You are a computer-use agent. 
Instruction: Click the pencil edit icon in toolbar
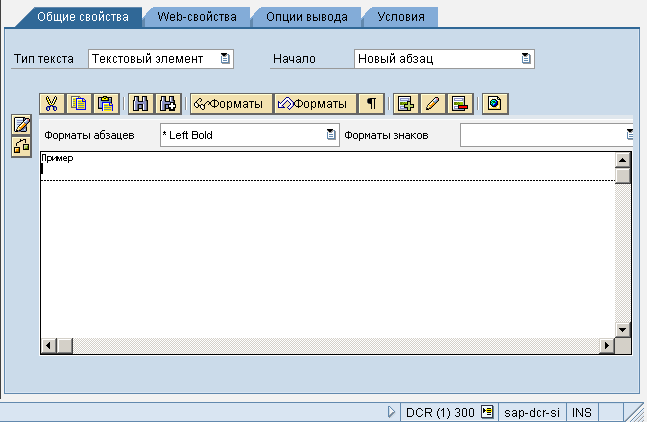click(432, 103)
